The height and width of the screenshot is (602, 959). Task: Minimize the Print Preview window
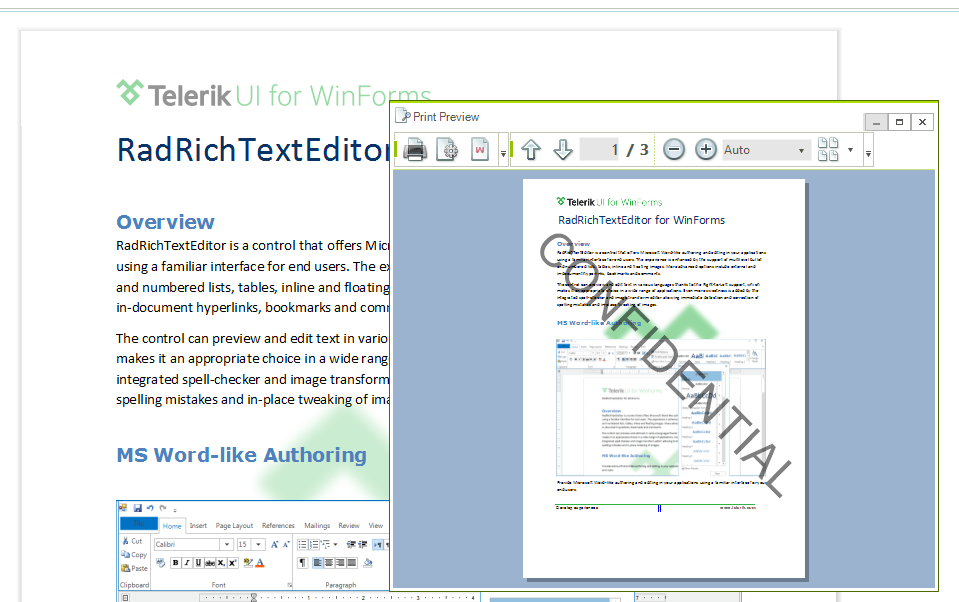coord(876,122)
